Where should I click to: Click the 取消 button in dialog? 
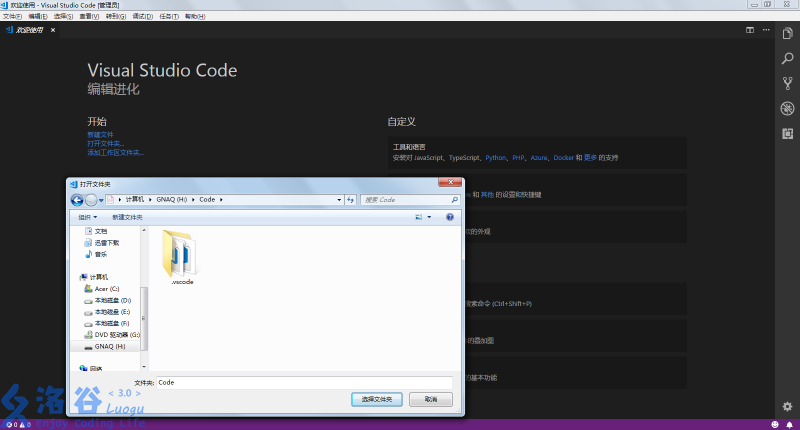pyautogui.click(x=431, y=399)
